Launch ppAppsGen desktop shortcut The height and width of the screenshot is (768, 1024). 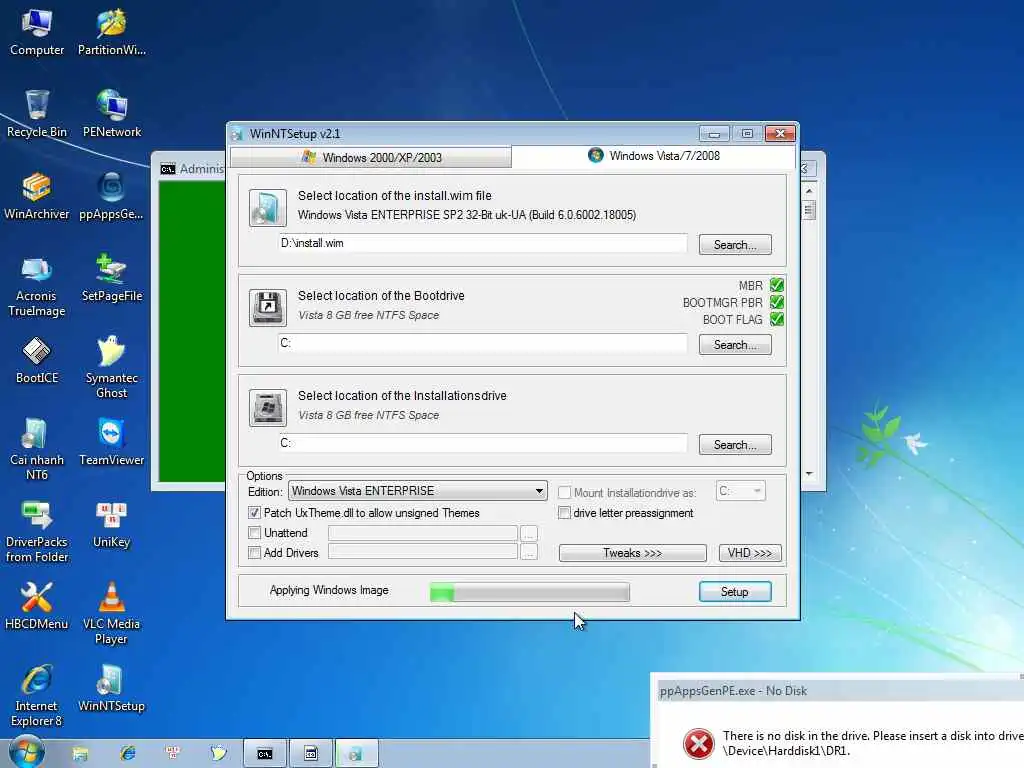coord(112,197)
